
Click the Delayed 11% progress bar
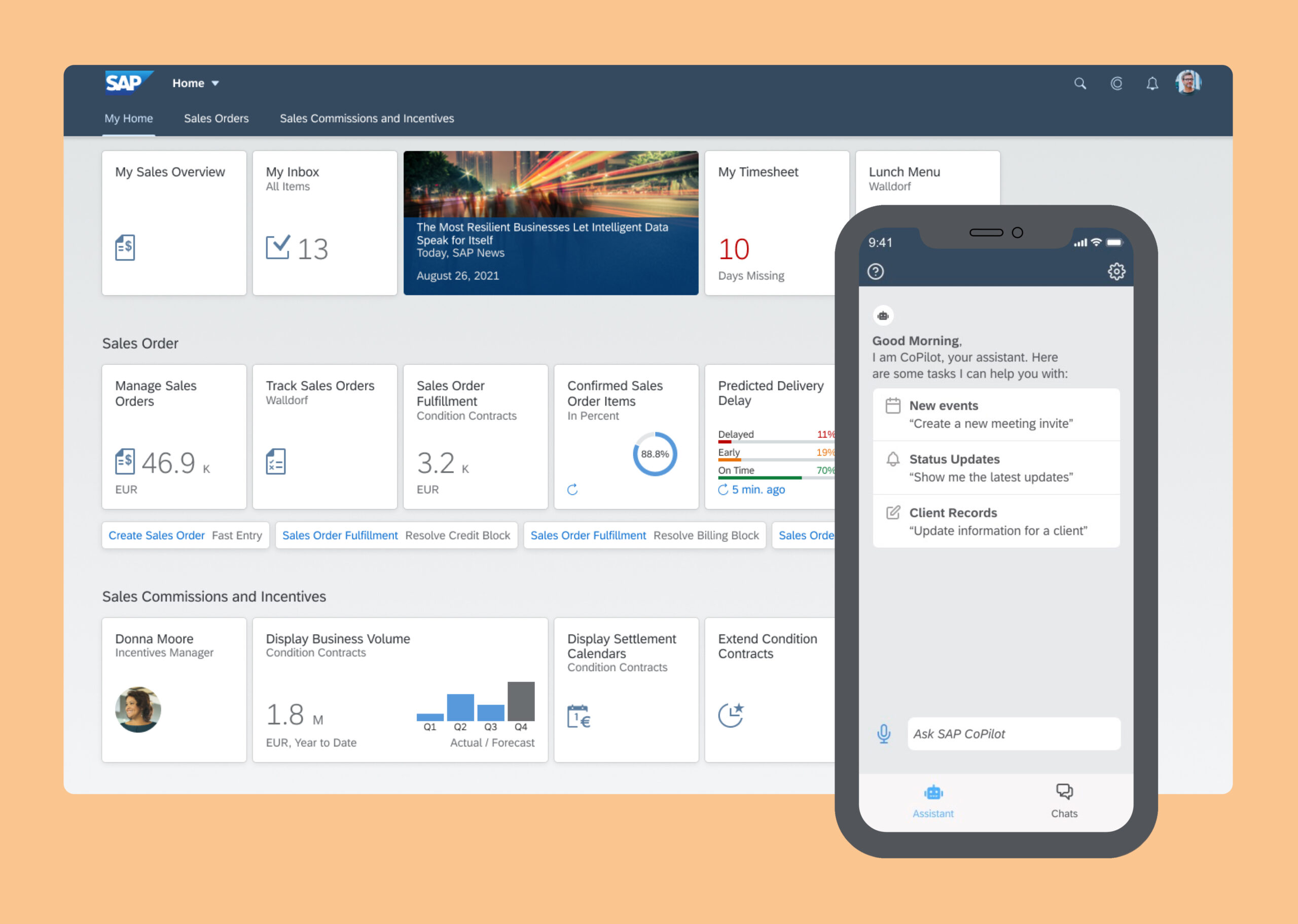776,441
